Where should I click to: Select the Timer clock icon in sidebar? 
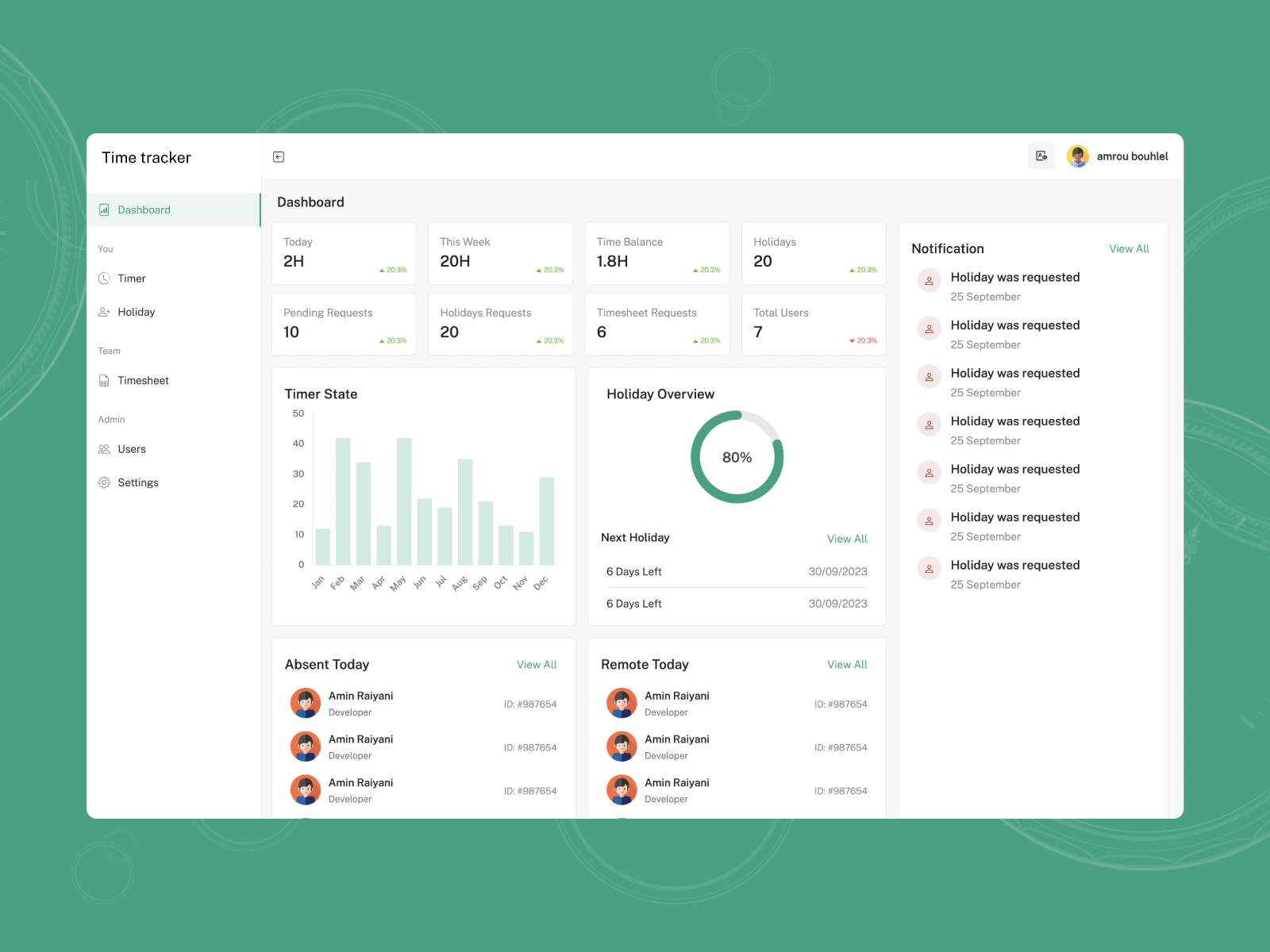pyautogui.click(x=104, y=278)
